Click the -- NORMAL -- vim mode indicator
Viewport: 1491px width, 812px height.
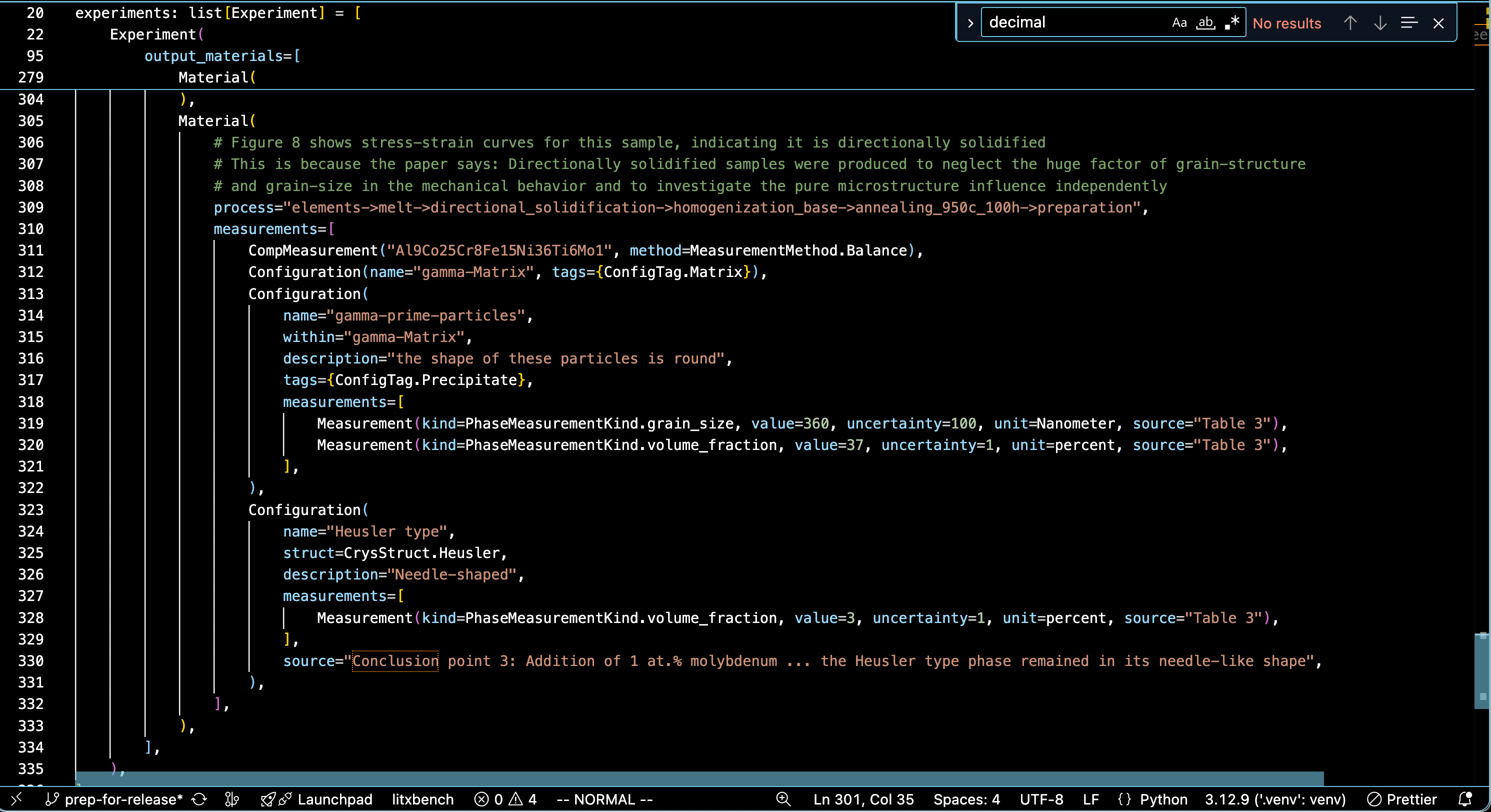click(604, 799)
